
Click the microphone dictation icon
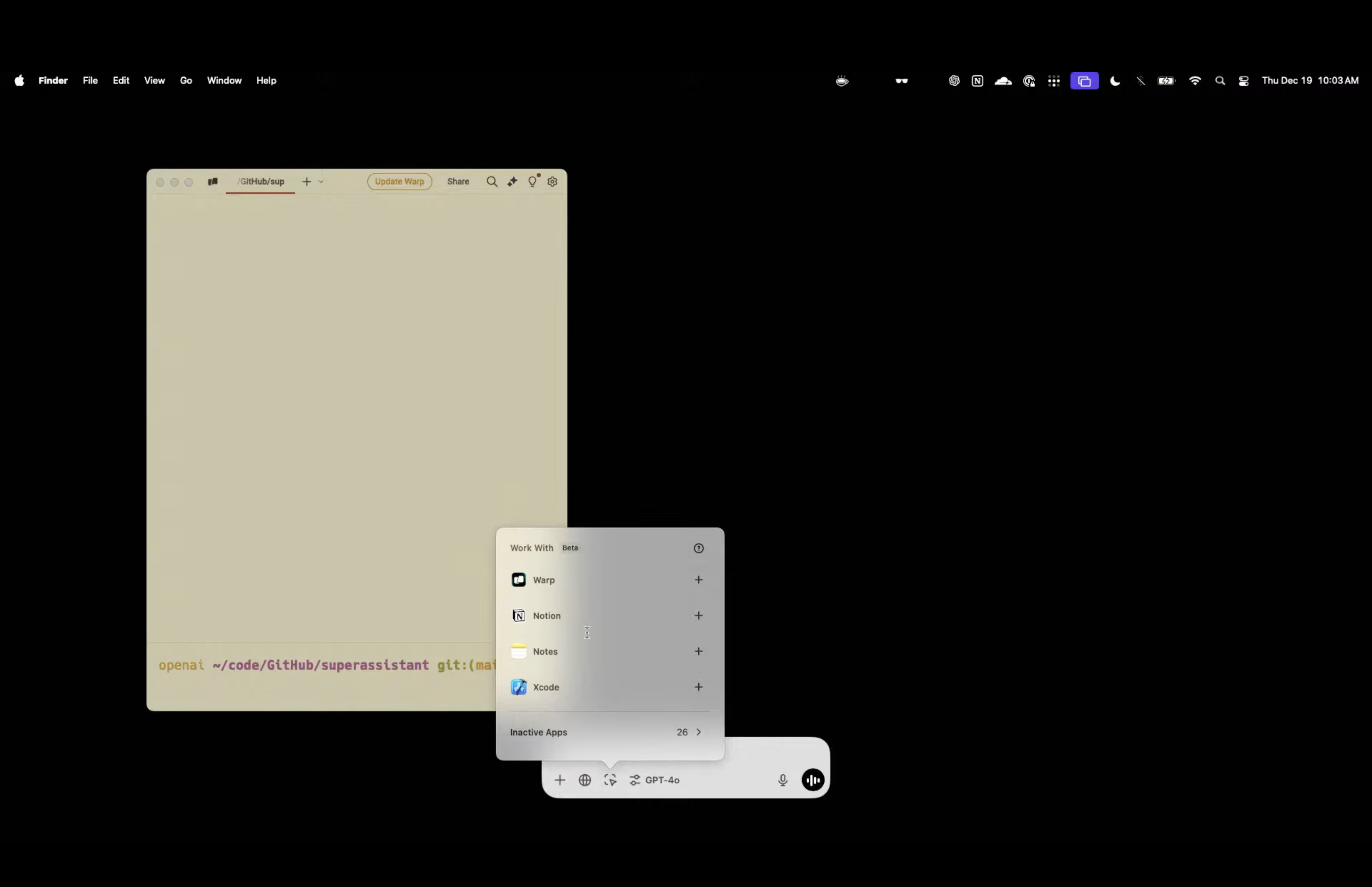tap(782, 781)
